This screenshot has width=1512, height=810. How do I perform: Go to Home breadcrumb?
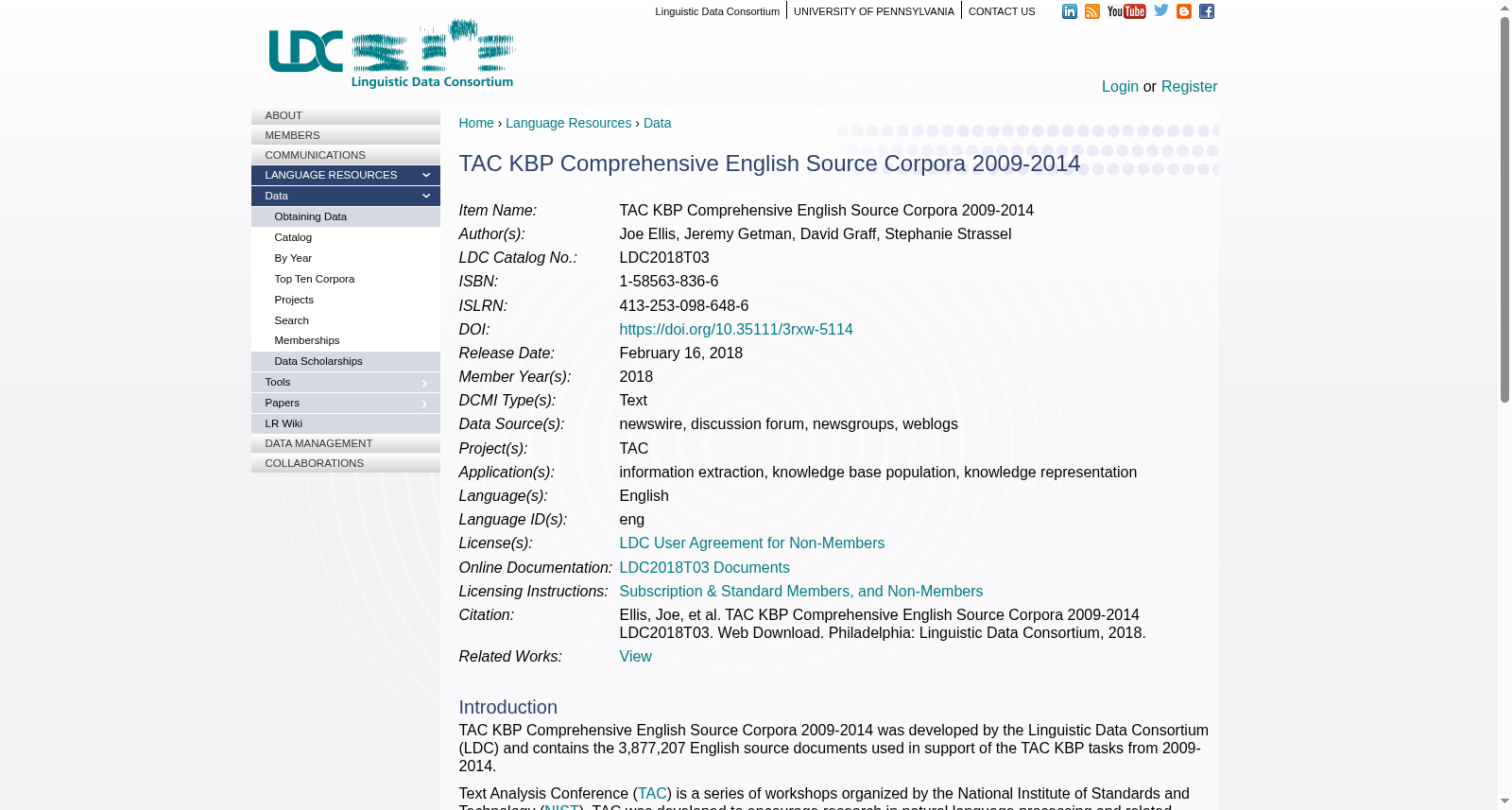[x=476, y=123]
